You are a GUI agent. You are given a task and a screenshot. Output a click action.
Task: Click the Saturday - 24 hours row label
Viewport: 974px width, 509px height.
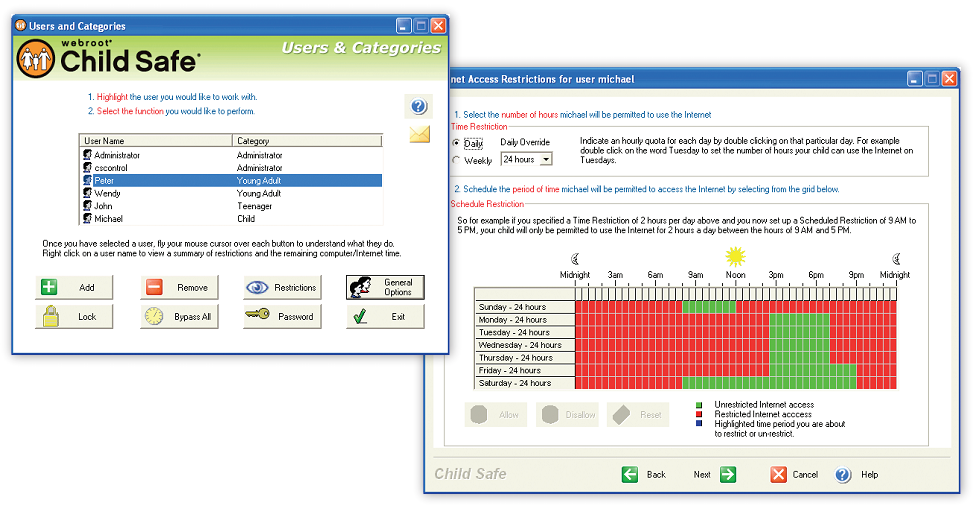point(526,383)
